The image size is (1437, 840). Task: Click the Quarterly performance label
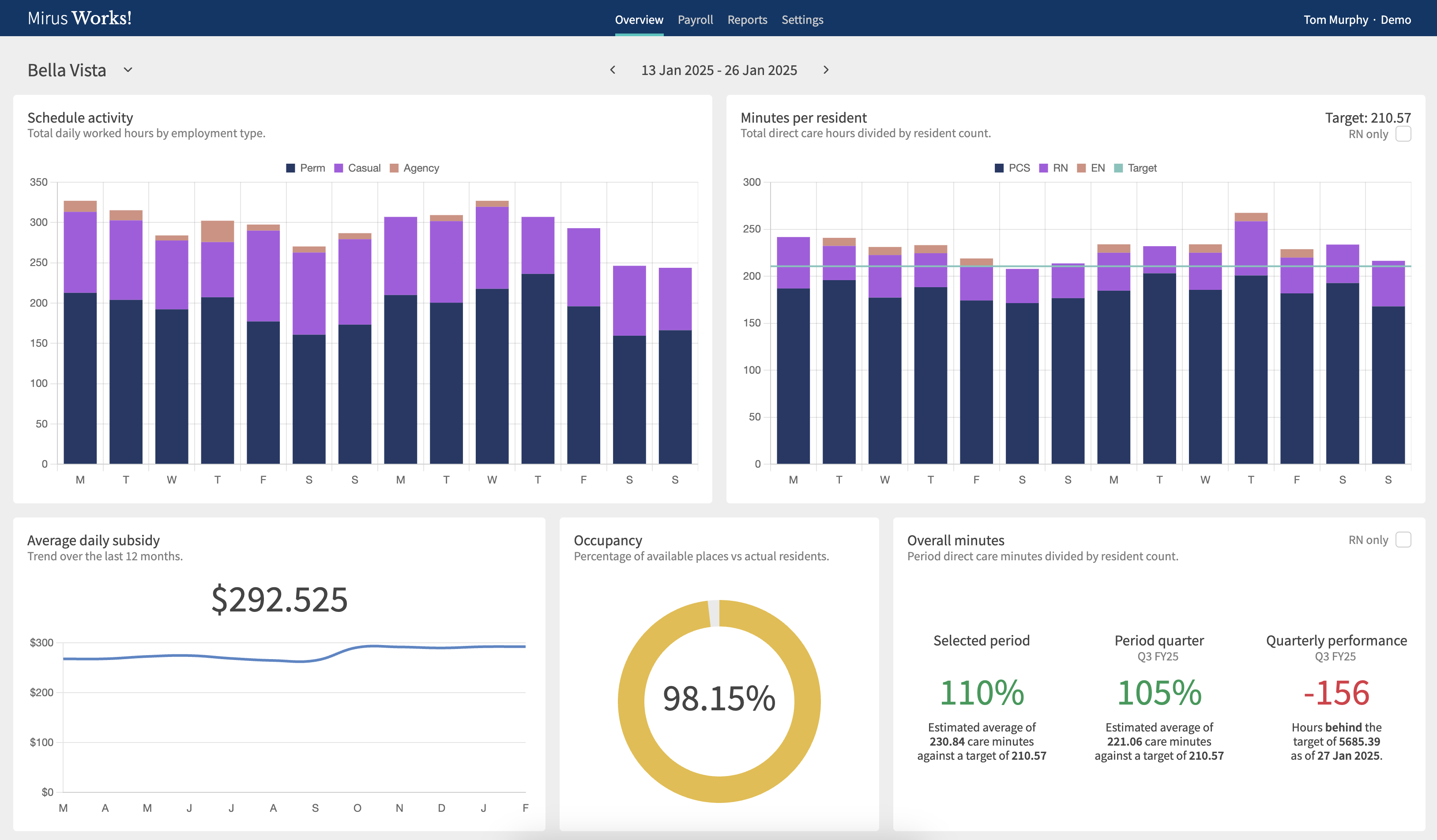click(1336, 641)
